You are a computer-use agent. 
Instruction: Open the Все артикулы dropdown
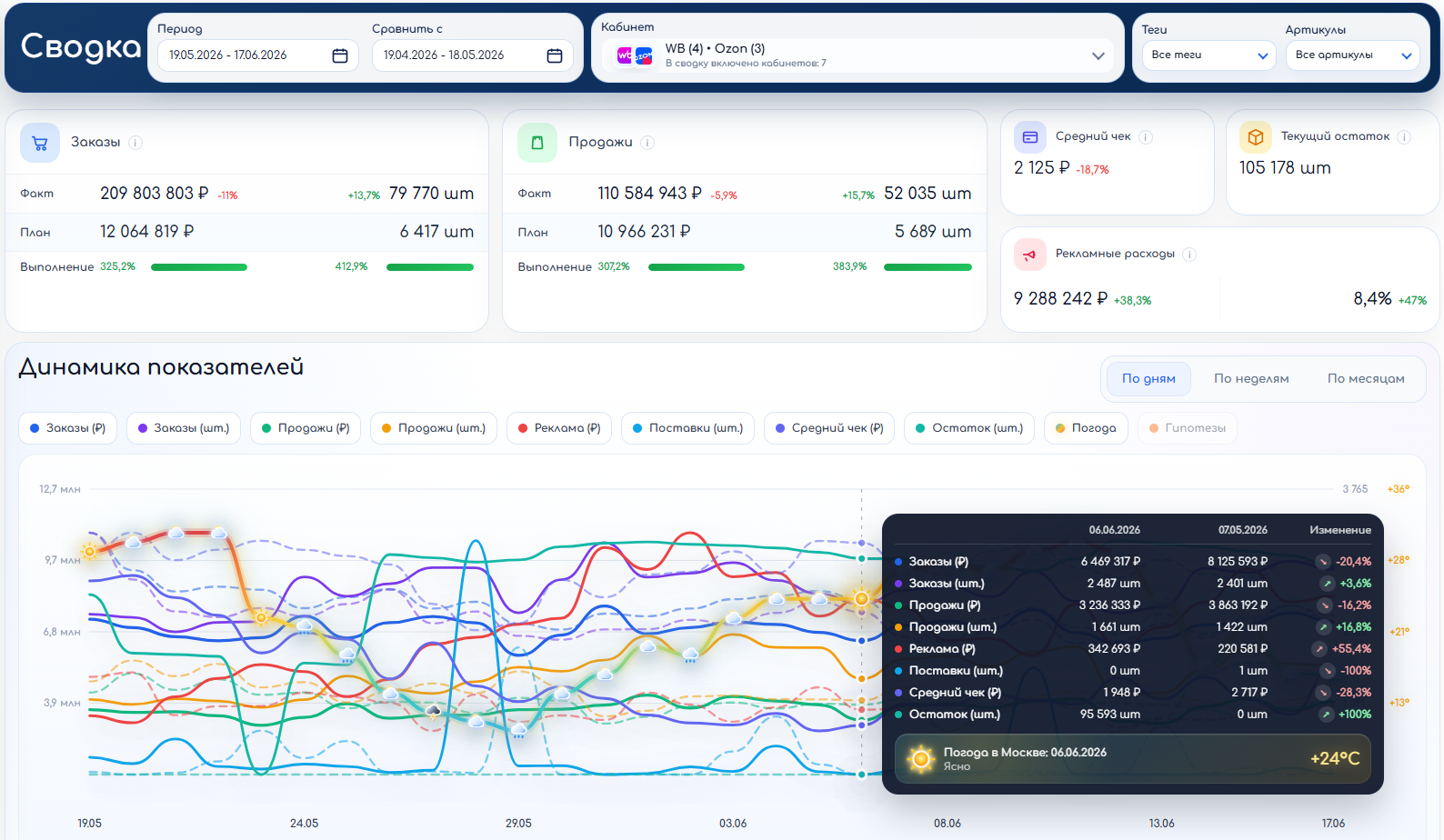[x=1352, y=55]
